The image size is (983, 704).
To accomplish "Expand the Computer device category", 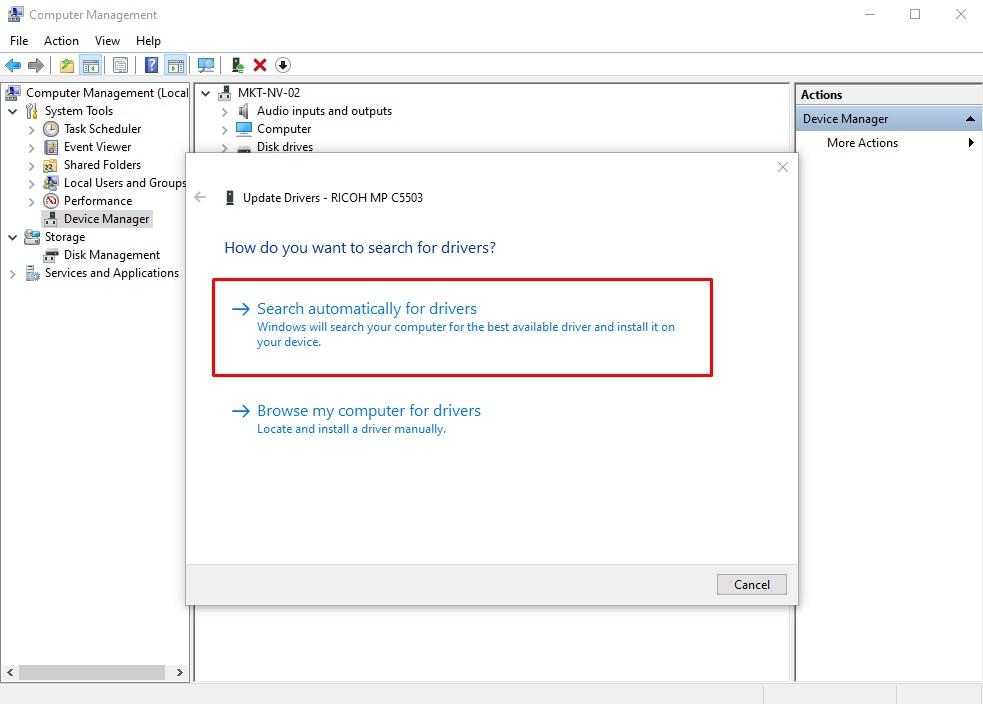I will [x=224, y=130].
